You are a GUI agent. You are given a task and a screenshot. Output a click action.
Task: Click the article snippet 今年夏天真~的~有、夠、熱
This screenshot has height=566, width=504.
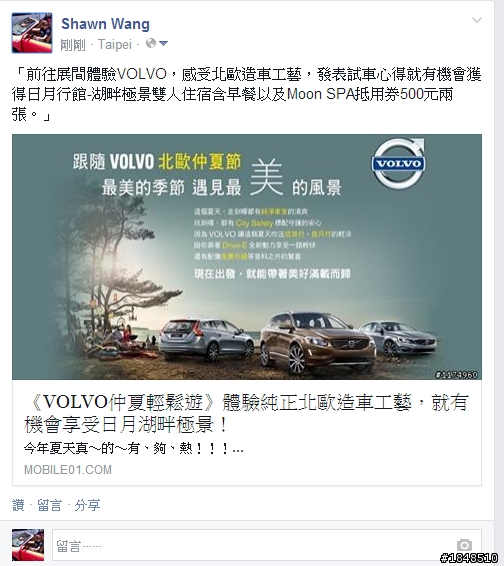tap(134, 449)
